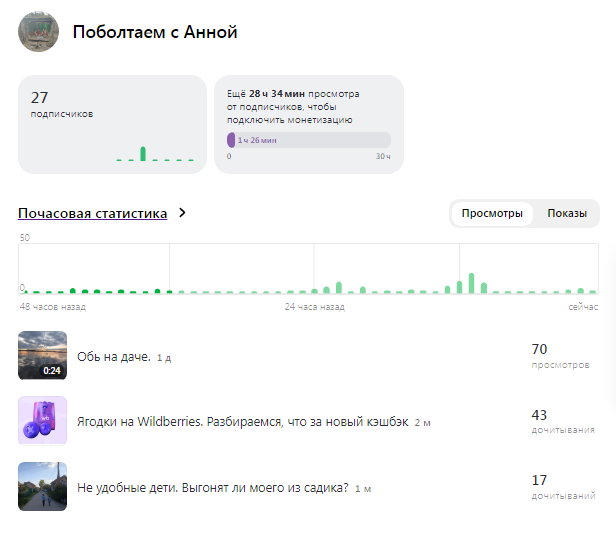
Task: Click the 17 дочитываний counter
Action: tap(563, 487)
